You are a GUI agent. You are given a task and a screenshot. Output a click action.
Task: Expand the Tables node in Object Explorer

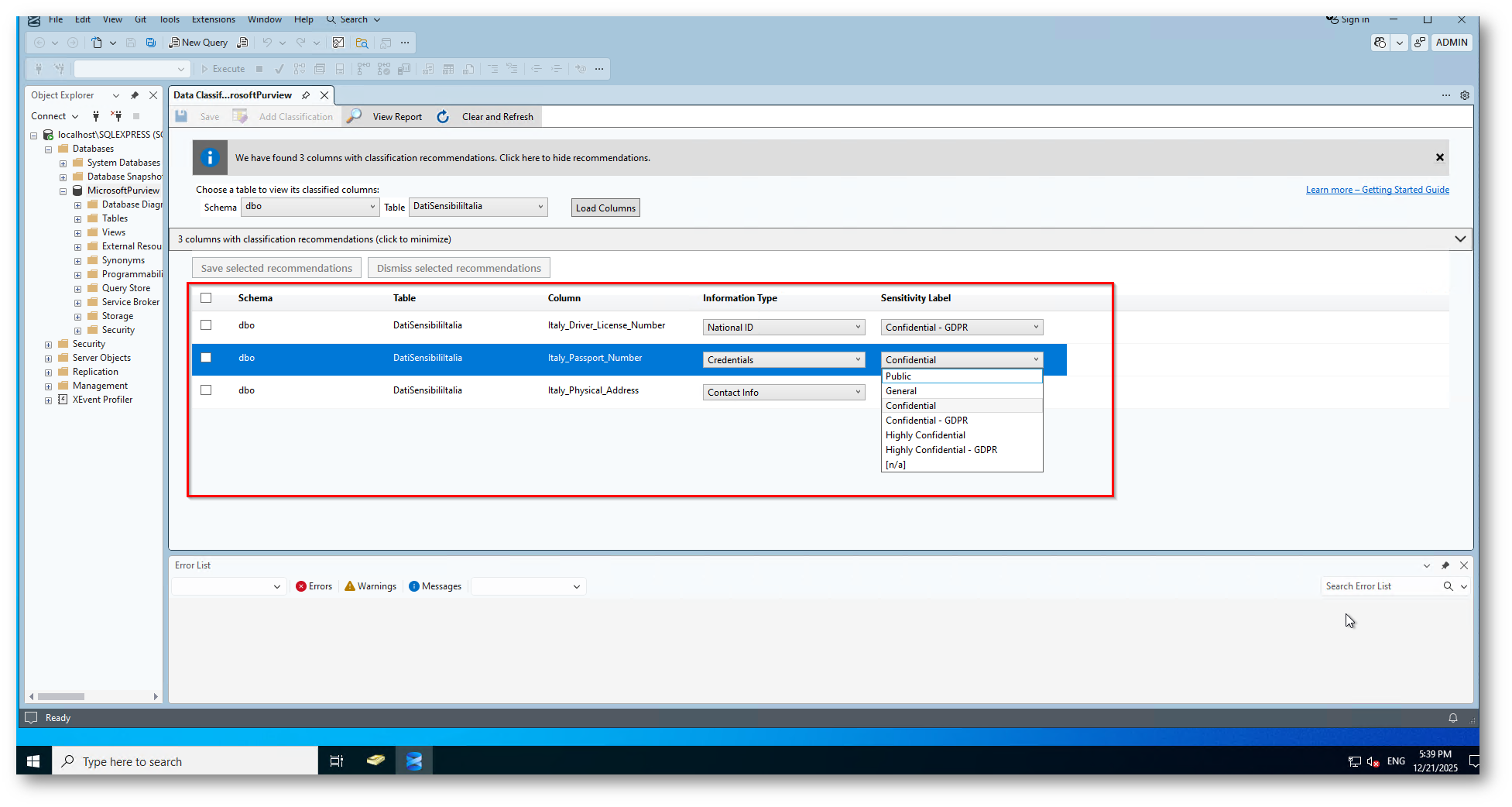pyautogui.click(x=77, y=219)
